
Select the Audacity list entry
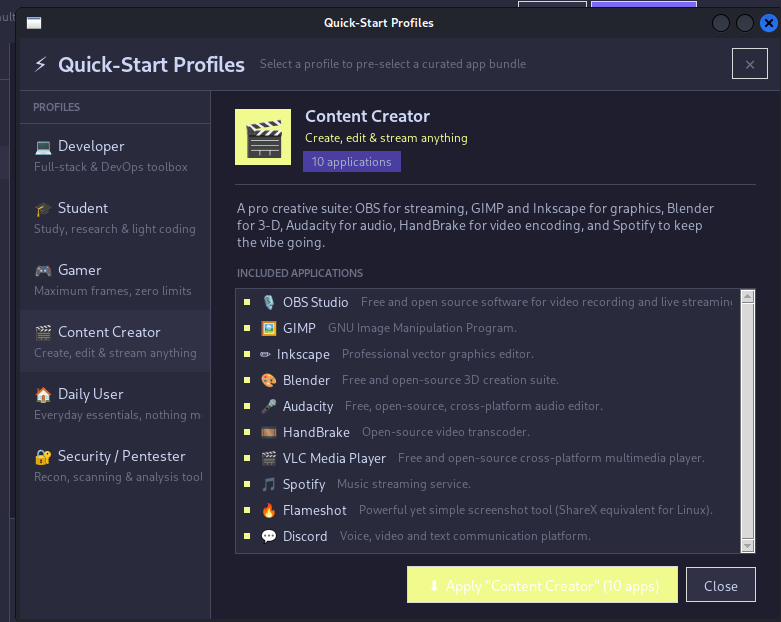click(488, 406)
